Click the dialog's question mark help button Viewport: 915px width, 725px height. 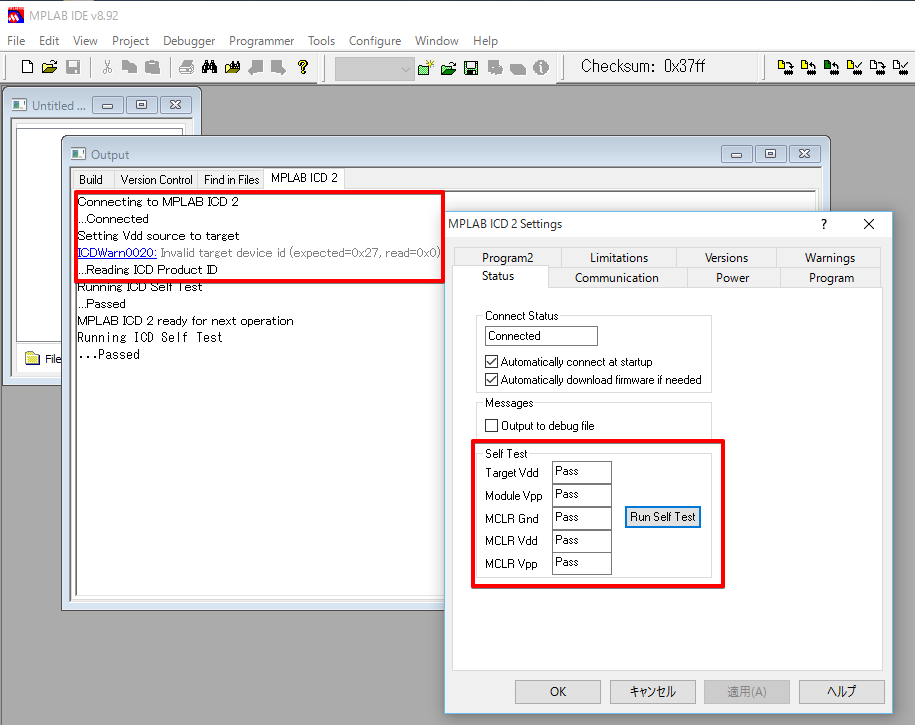[x=823, y=224]
